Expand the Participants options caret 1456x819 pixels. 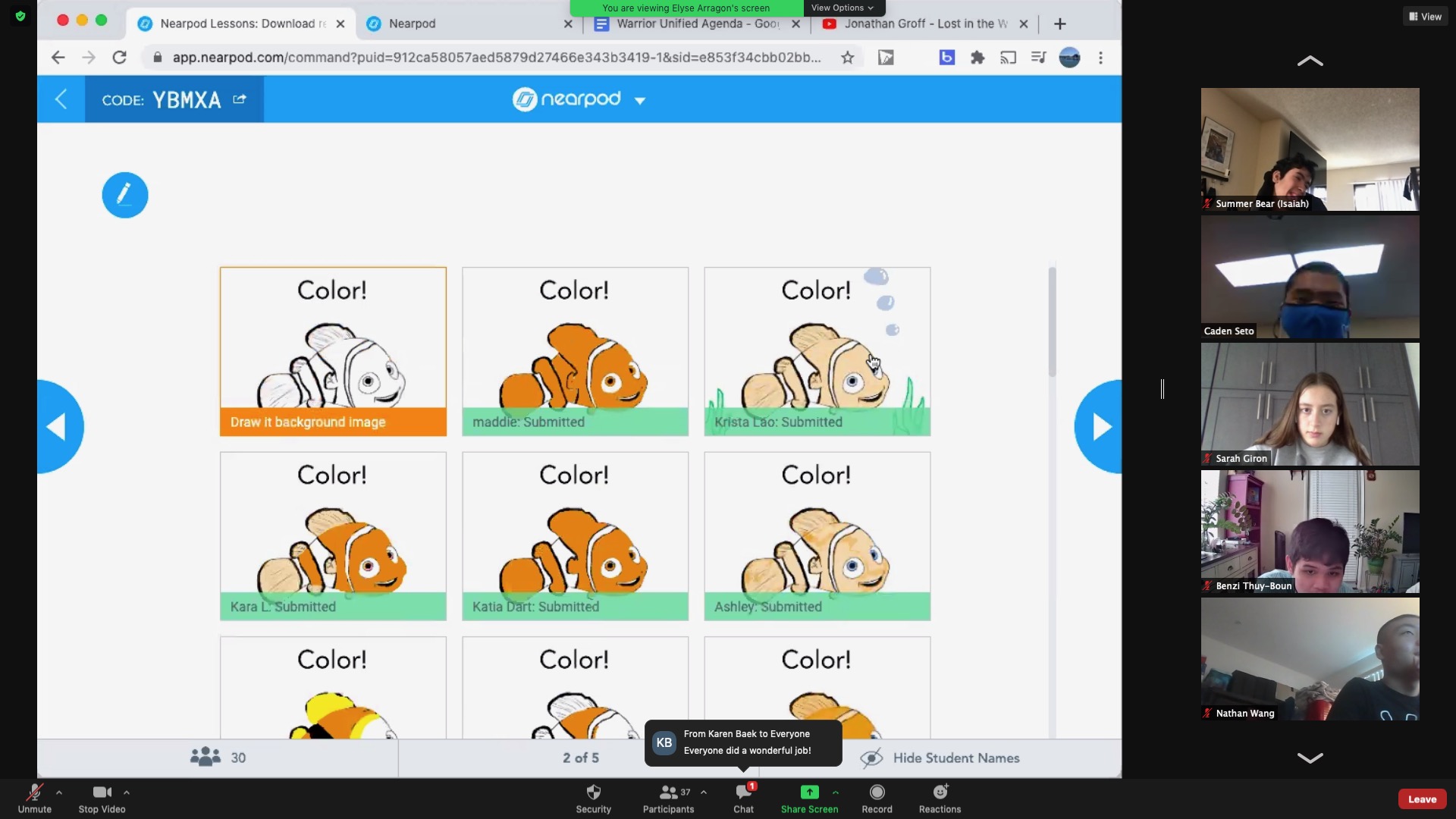pos(704,792)
